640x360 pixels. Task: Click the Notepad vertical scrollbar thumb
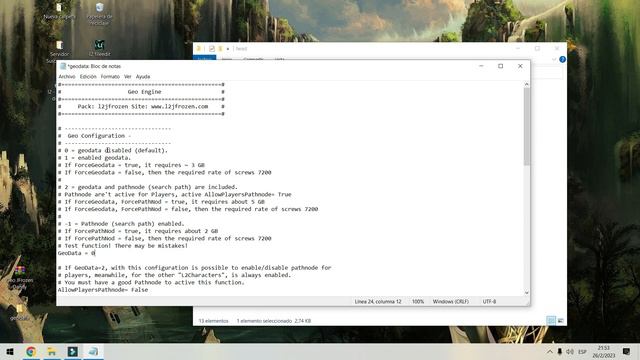pyautogui.click(x=527, y=127)
